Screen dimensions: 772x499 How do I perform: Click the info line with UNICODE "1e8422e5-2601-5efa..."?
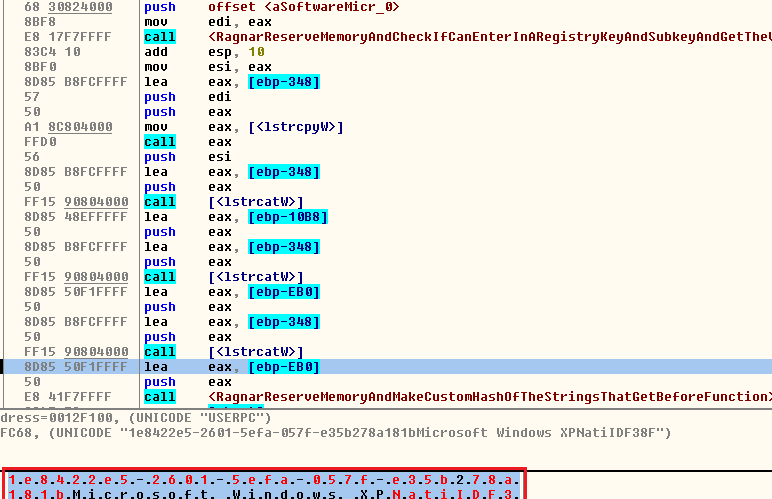pos(336,433)
